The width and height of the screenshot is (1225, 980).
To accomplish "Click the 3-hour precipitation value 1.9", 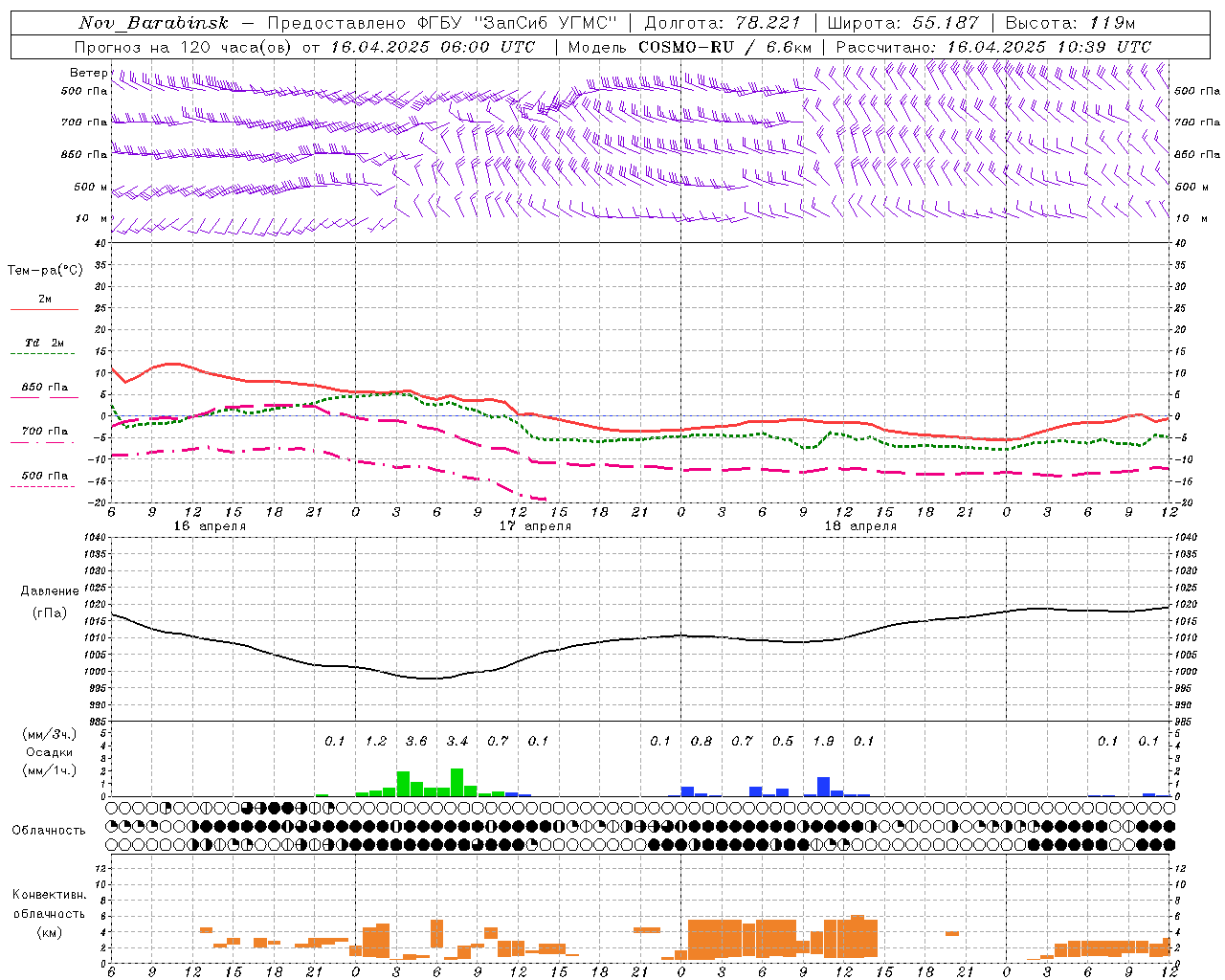I will tap(823, 742).
